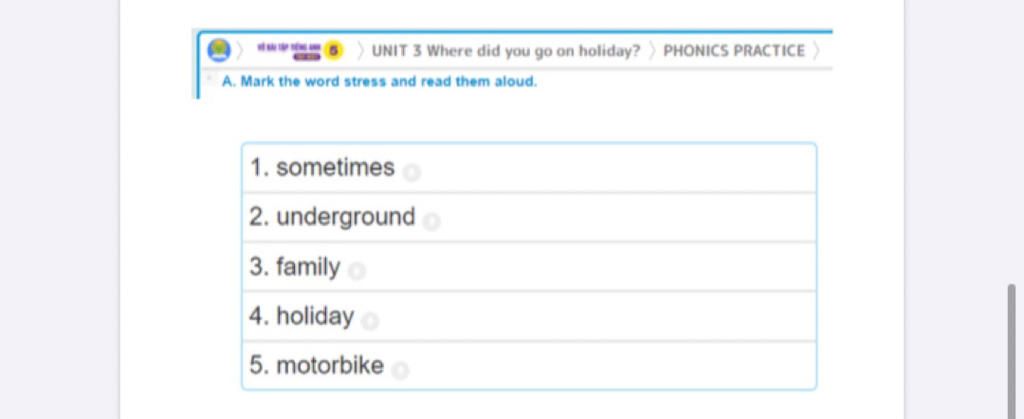Image resolution: width=1024 pixels, height=419 pixels.
Task: Click the circle icon beside family
Action: coord(357,271)
